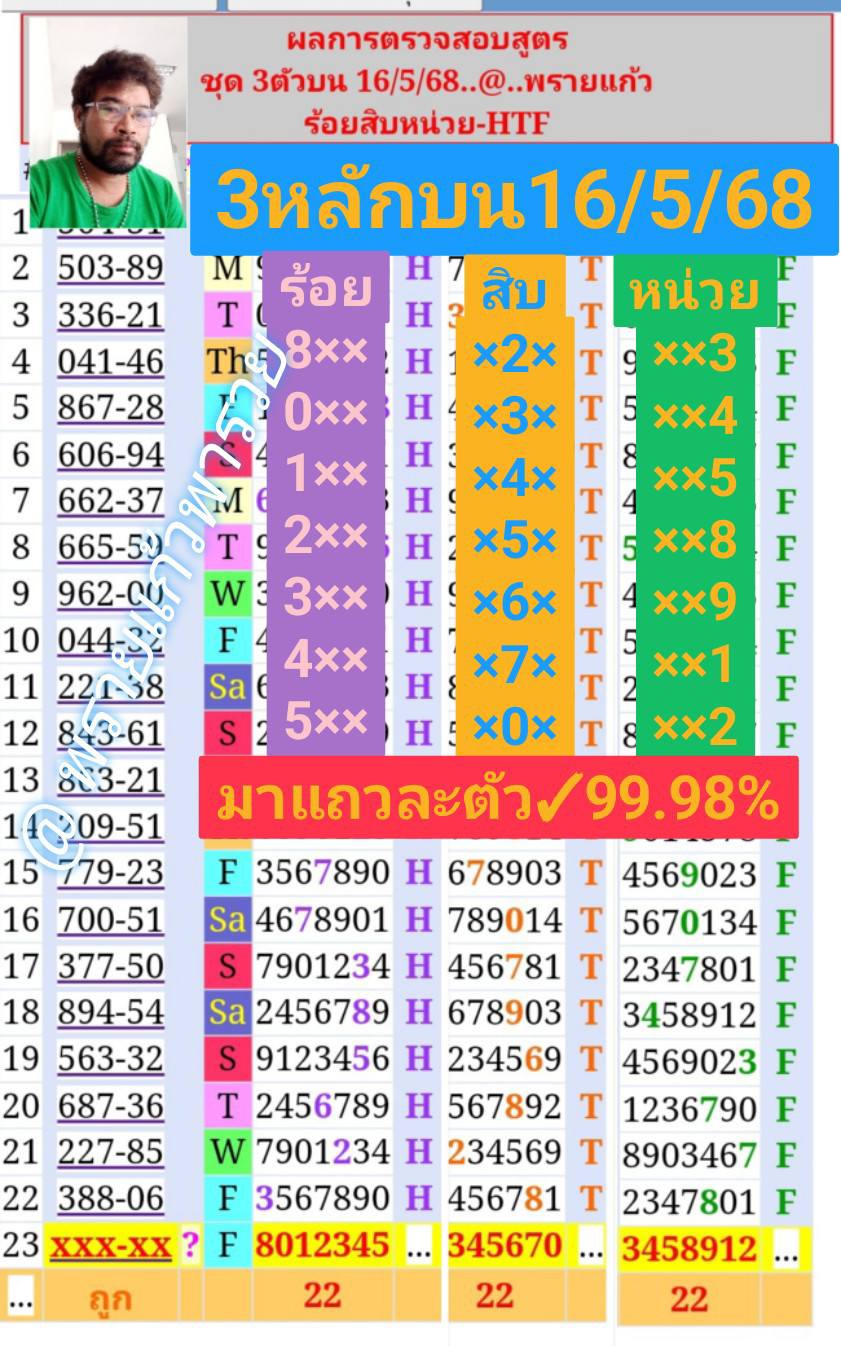
Task: Click the ellipsis cell beside 345670
Action: pos(592,1247)
